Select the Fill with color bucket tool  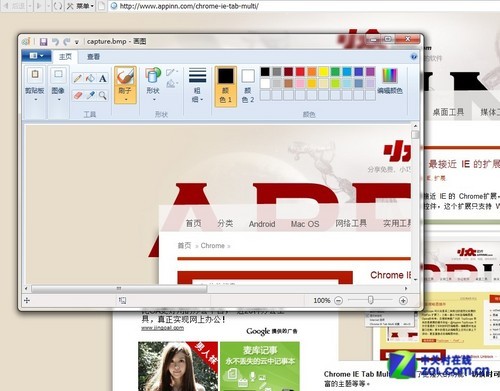point(90,78)
